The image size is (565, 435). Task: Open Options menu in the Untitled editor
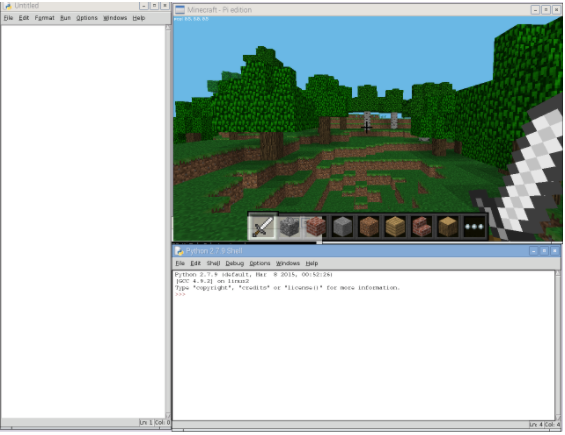click(87, 18)
